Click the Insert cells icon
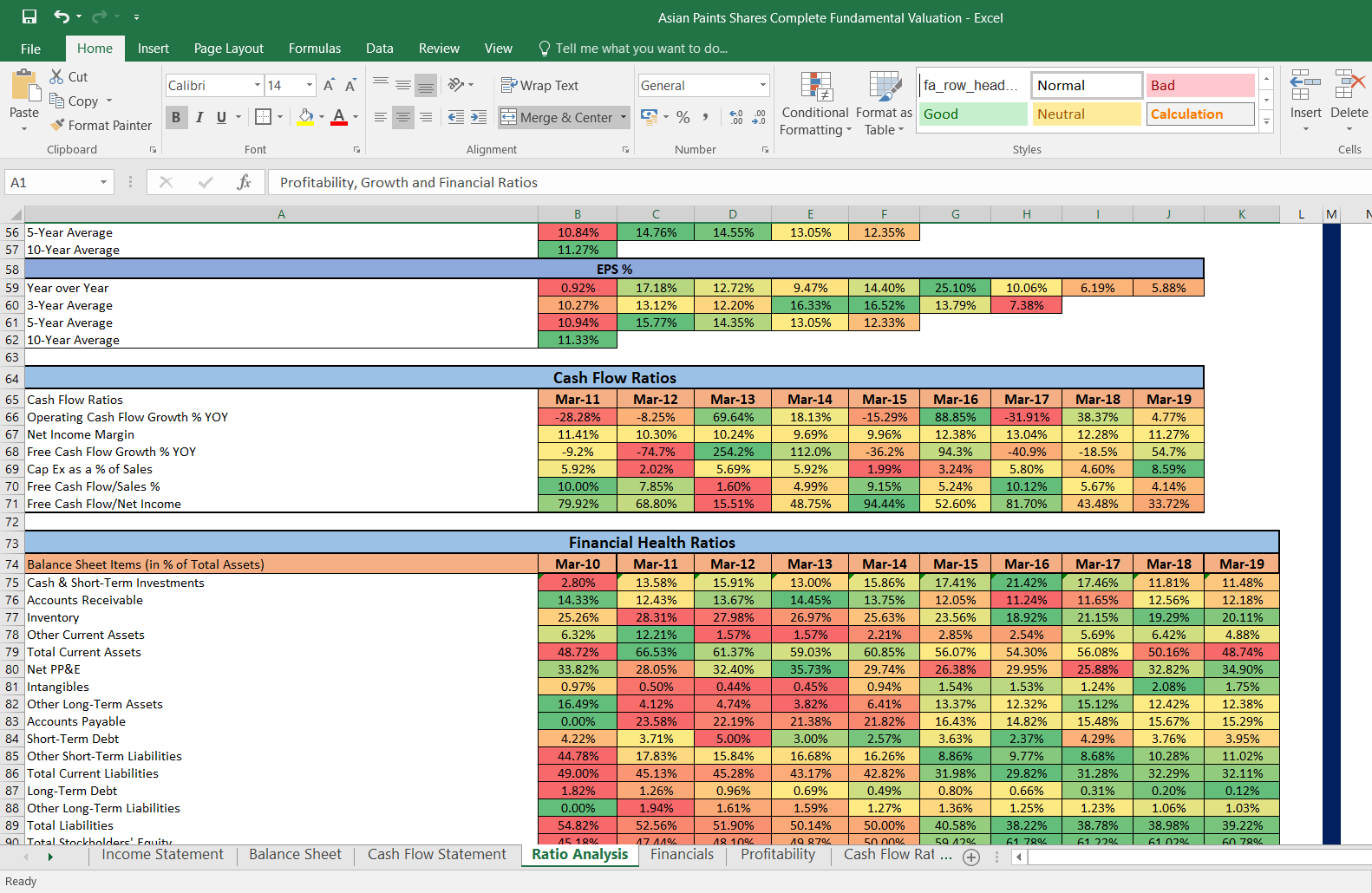This screenshot has width=1372, height=893. 1305,87
